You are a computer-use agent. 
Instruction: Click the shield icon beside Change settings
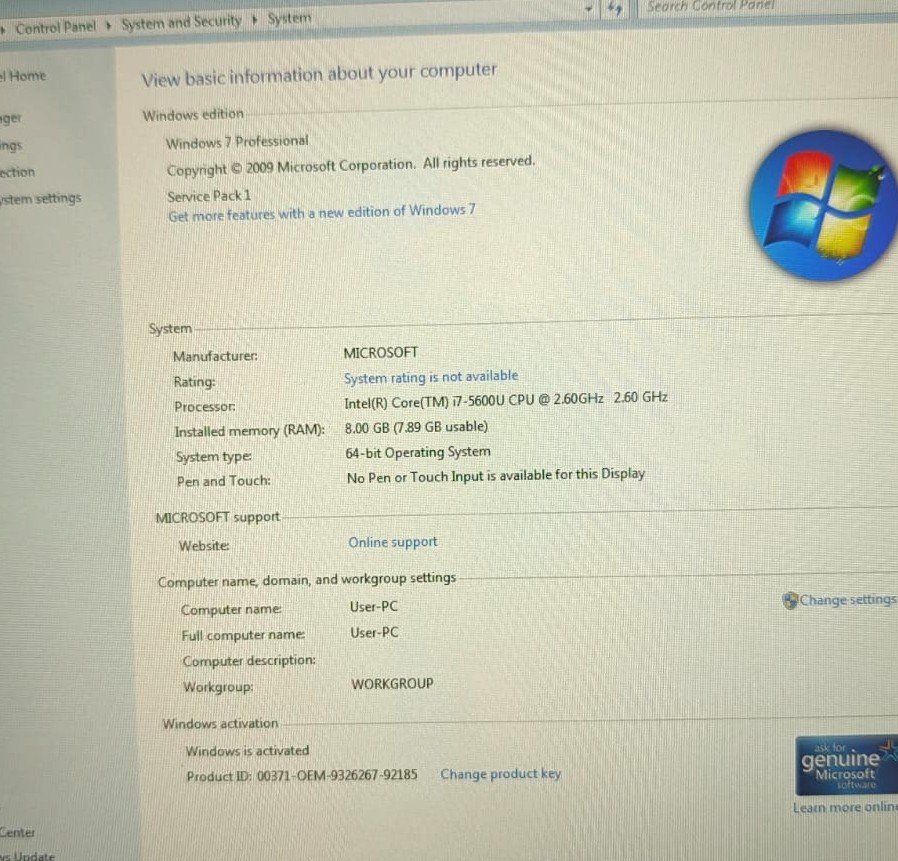pyautogui.click(x=790, y=600)
